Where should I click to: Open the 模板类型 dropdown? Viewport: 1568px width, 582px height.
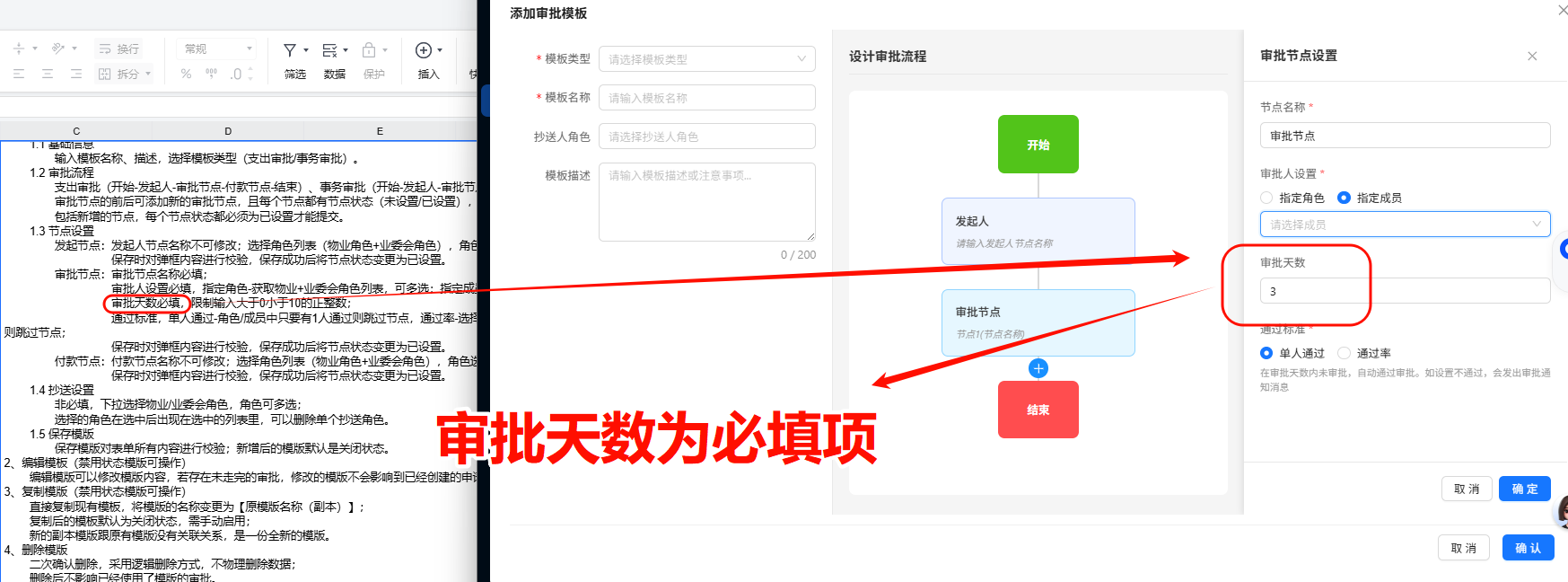[707, 59]
